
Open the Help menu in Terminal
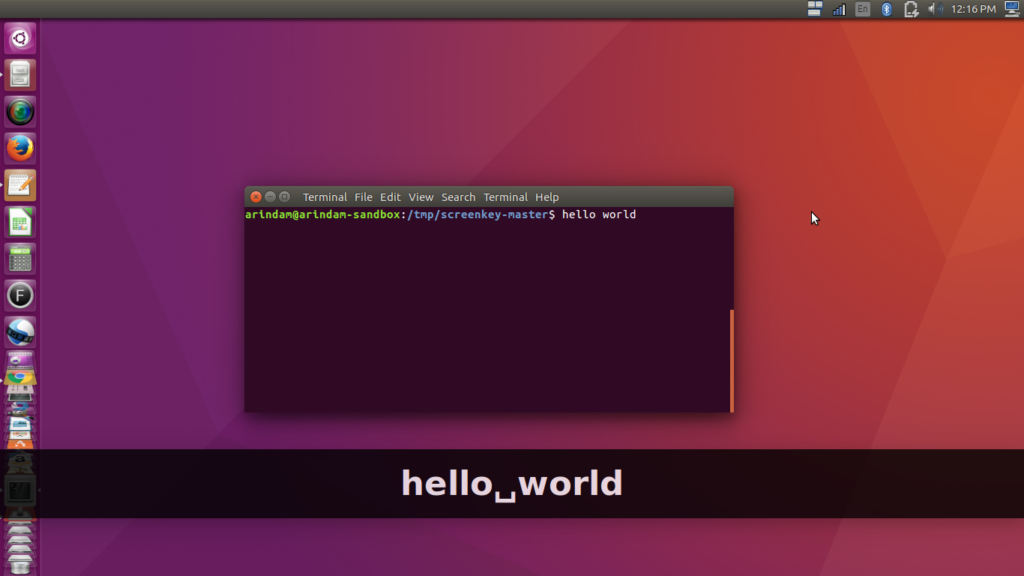point(547,197)
